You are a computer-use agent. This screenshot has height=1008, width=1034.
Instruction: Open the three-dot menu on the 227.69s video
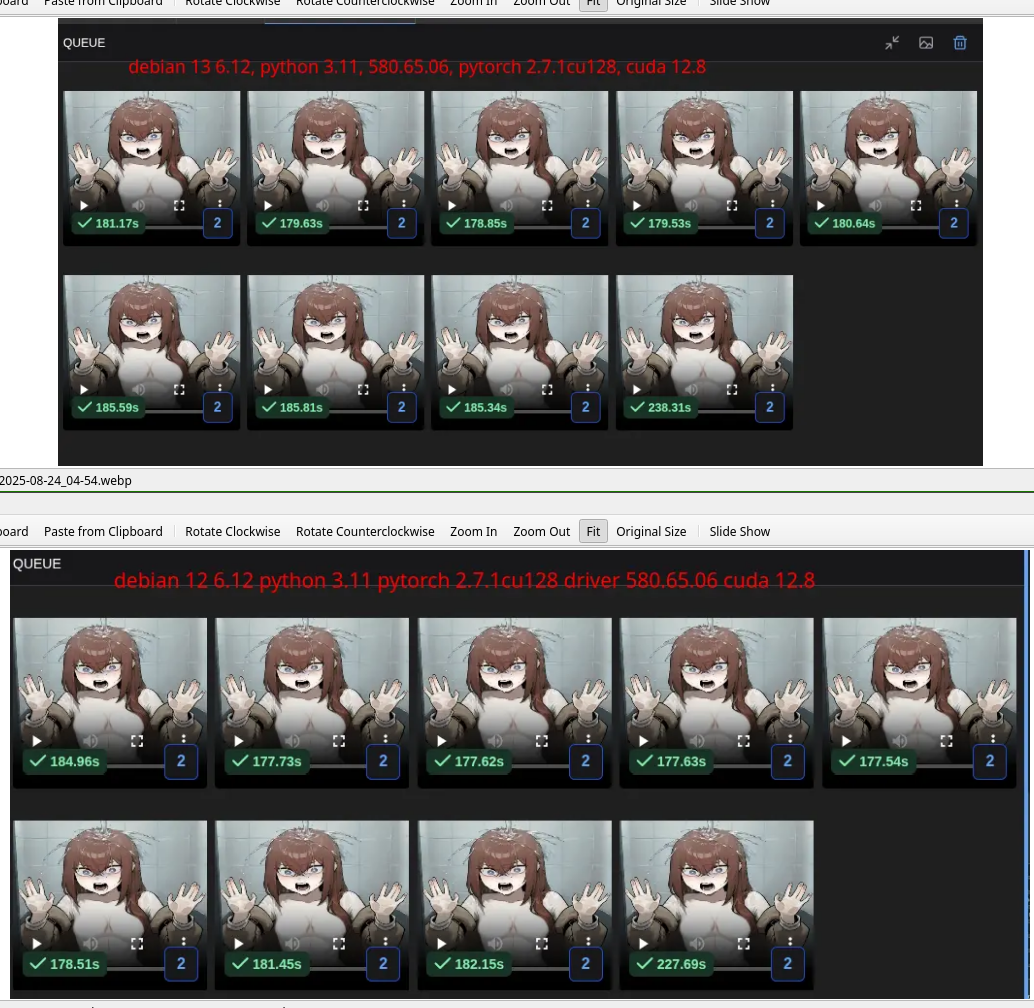(x=790, y=942)
